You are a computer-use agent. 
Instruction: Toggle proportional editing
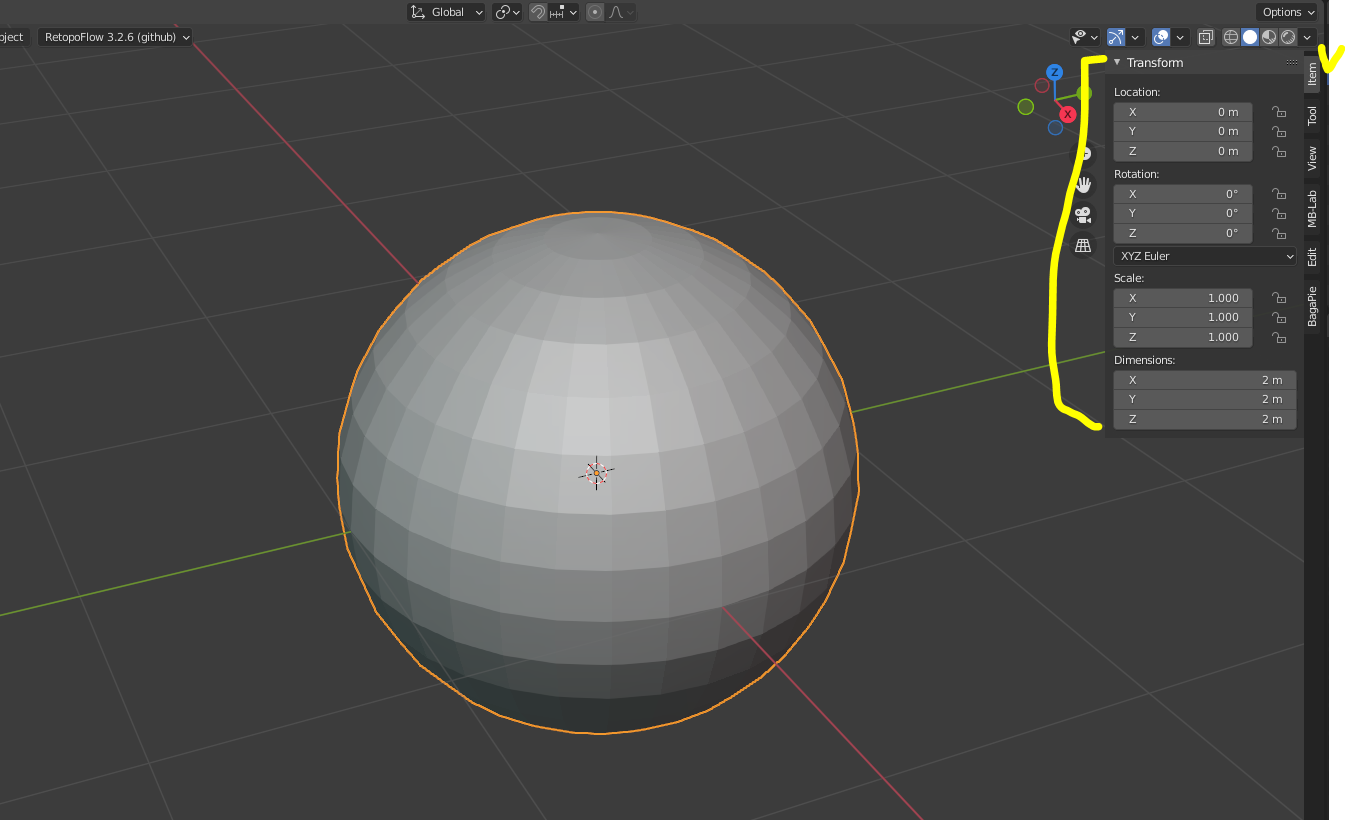(x=595, y=12)
